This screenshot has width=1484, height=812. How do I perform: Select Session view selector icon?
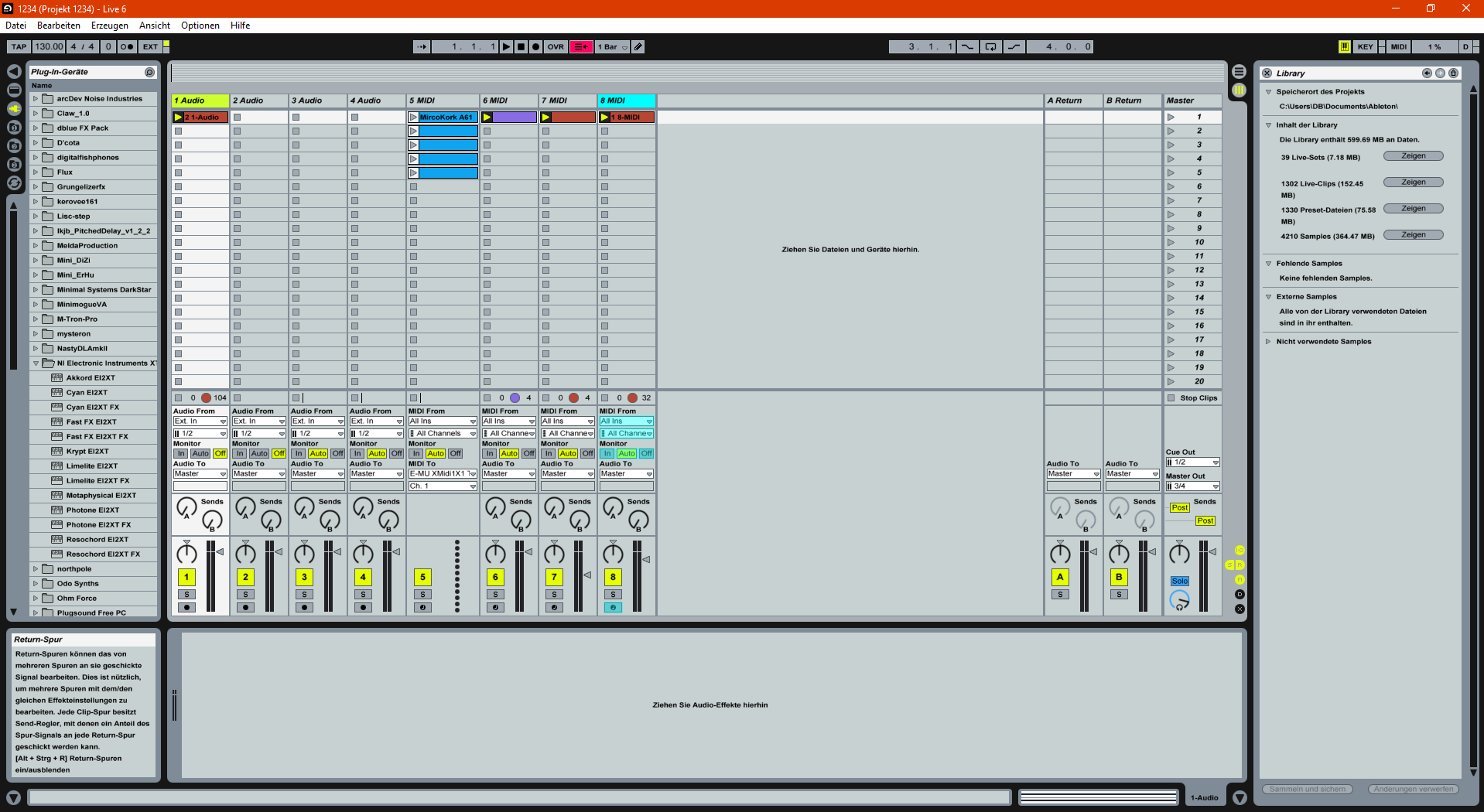1239,90
